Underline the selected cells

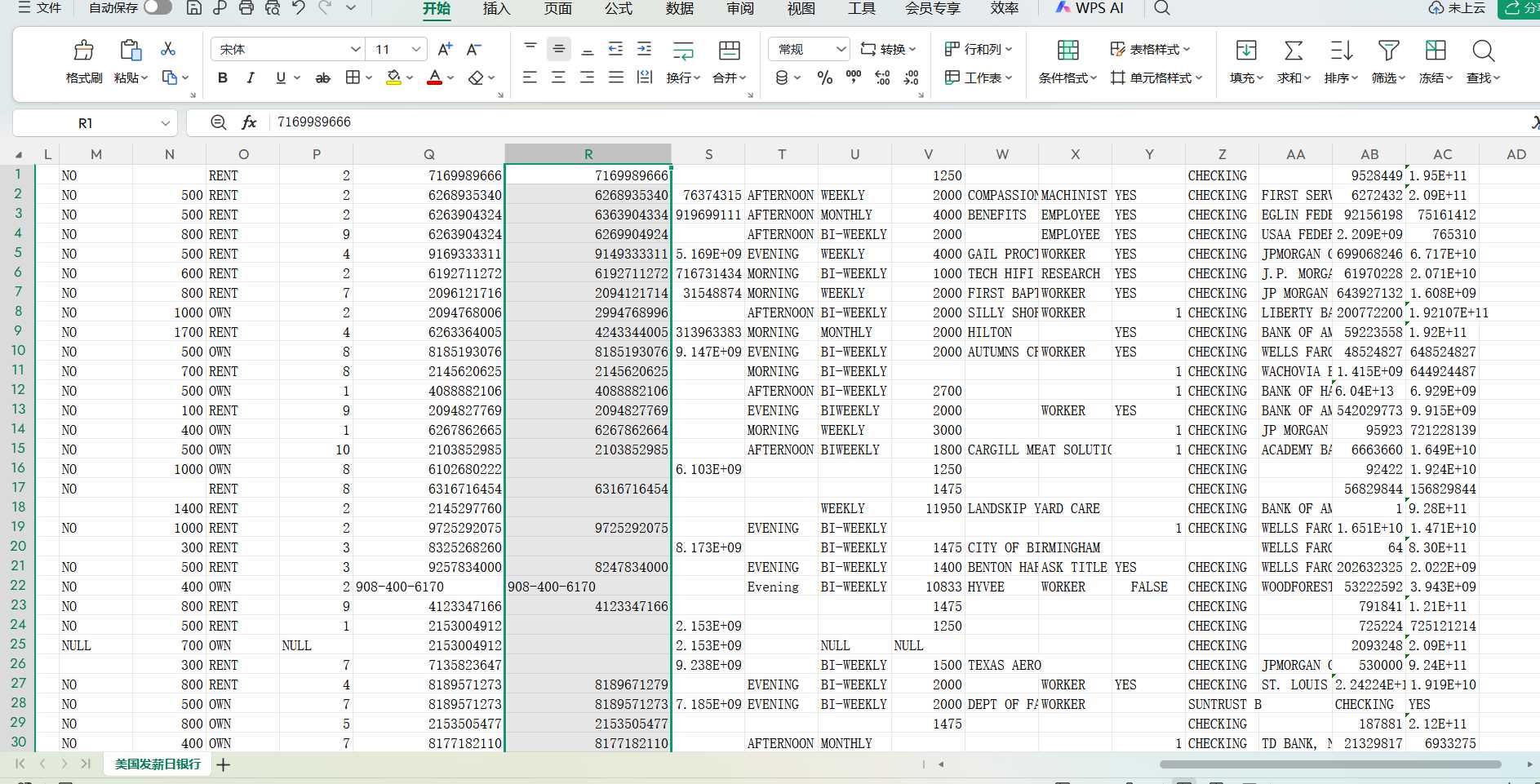pyautogui.click(x=281, y=78)
